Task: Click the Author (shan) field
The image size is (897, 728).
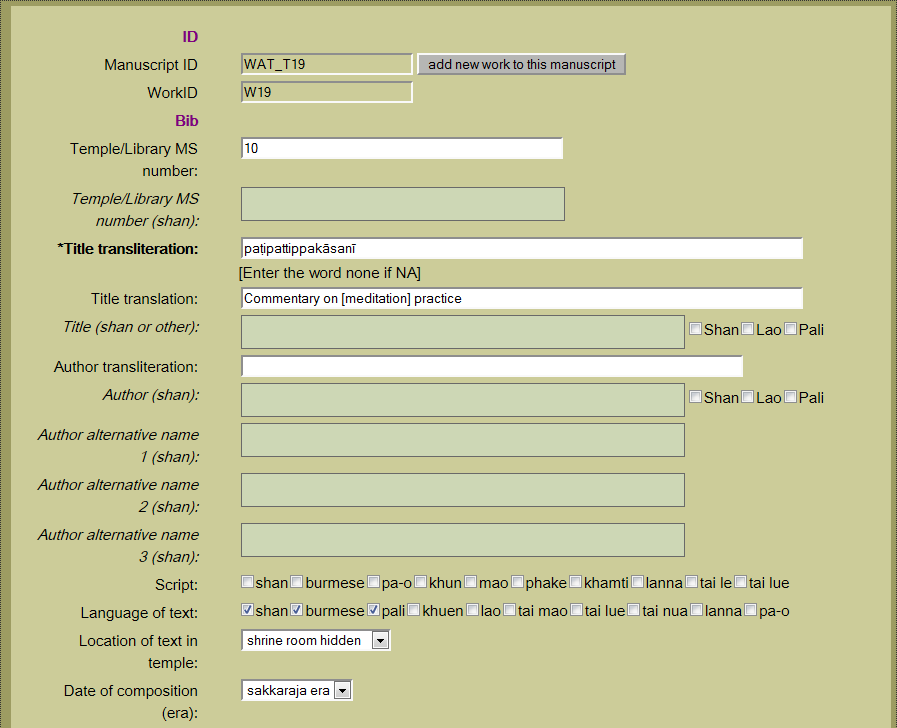Action: pyautogui.click(x=463, y=400)
